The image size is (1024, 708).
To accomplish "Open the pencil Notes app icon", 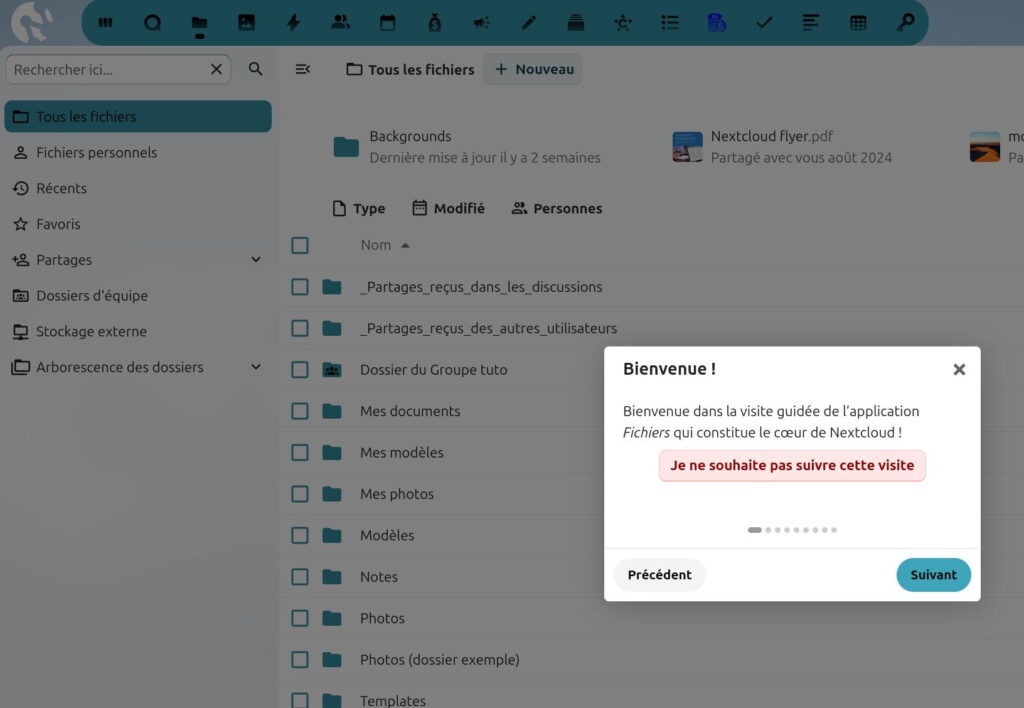I will 528,23.
